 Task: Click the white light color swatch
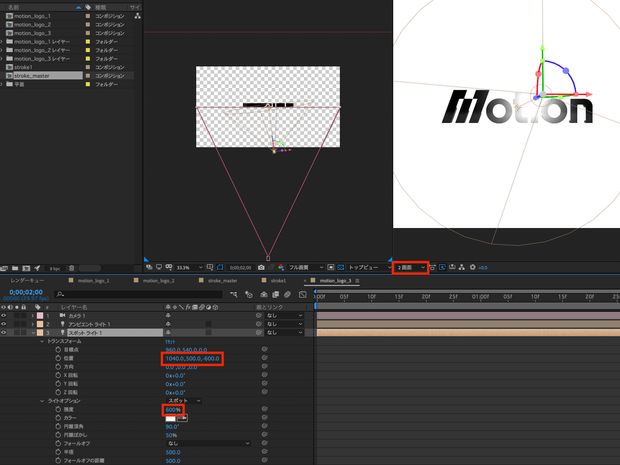pyautogui.click(x=171, y=418)
